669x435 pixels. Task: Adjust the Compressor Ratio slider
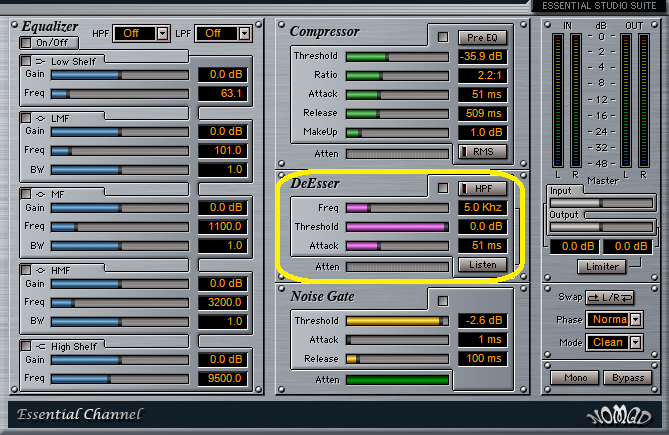click(x=397, y=76)
